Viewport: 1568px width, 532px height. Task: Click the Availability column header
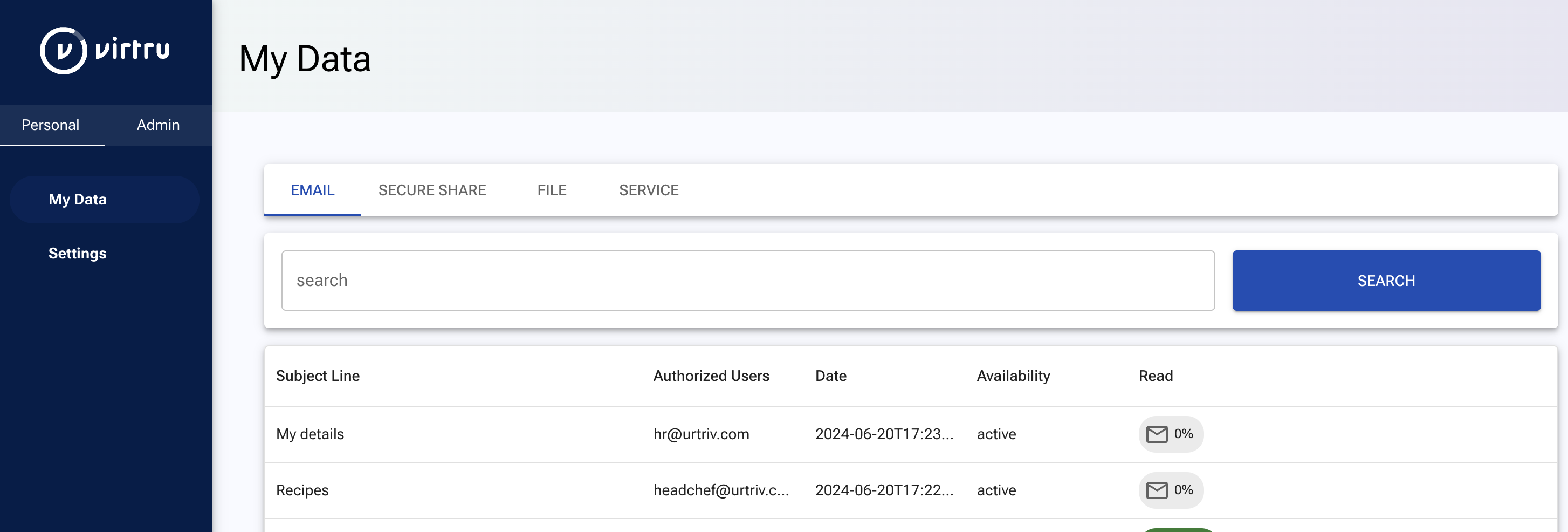pyautogui.click(x=1014, y=376)
